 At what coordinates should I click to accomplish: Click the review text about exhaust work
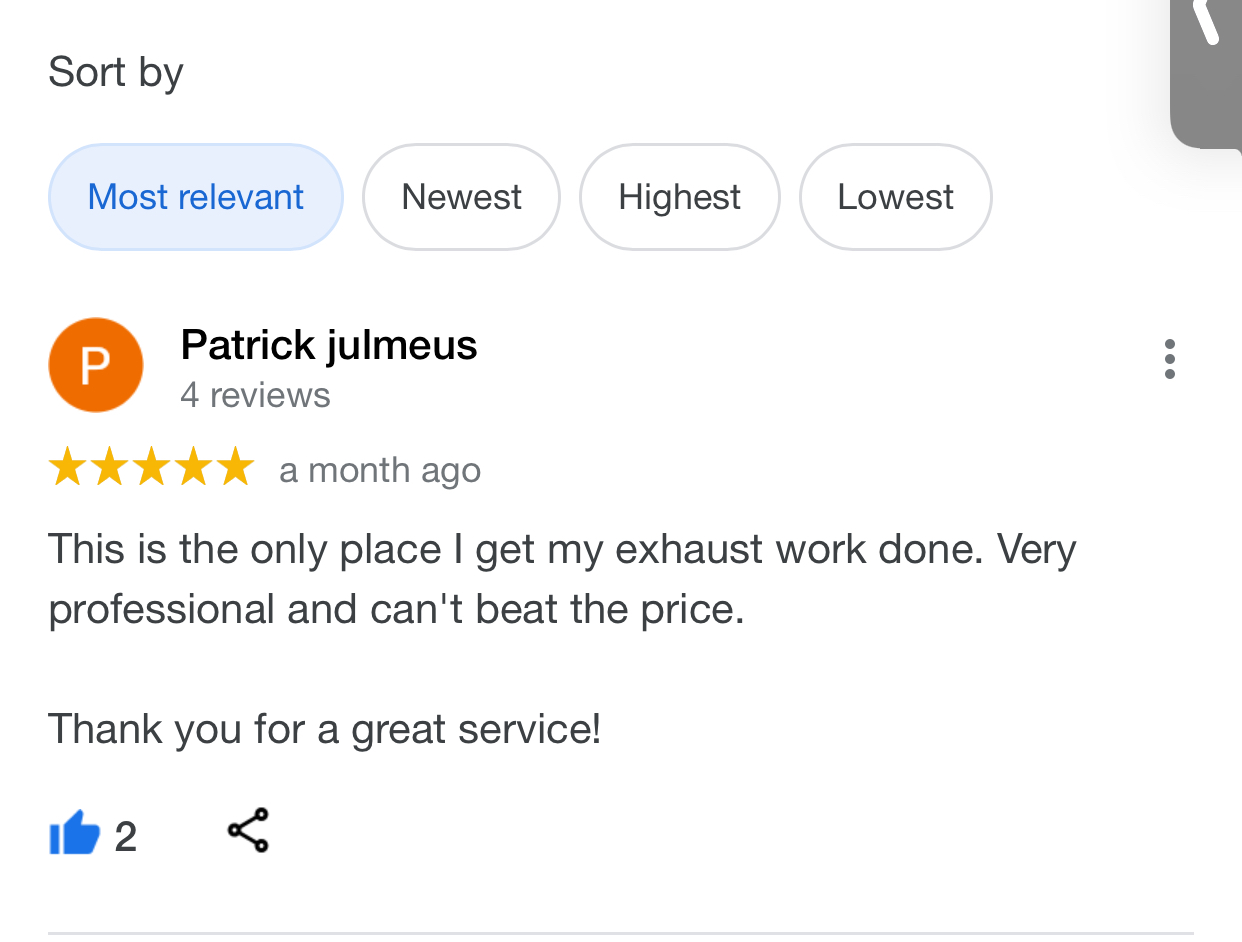[561, 549]
